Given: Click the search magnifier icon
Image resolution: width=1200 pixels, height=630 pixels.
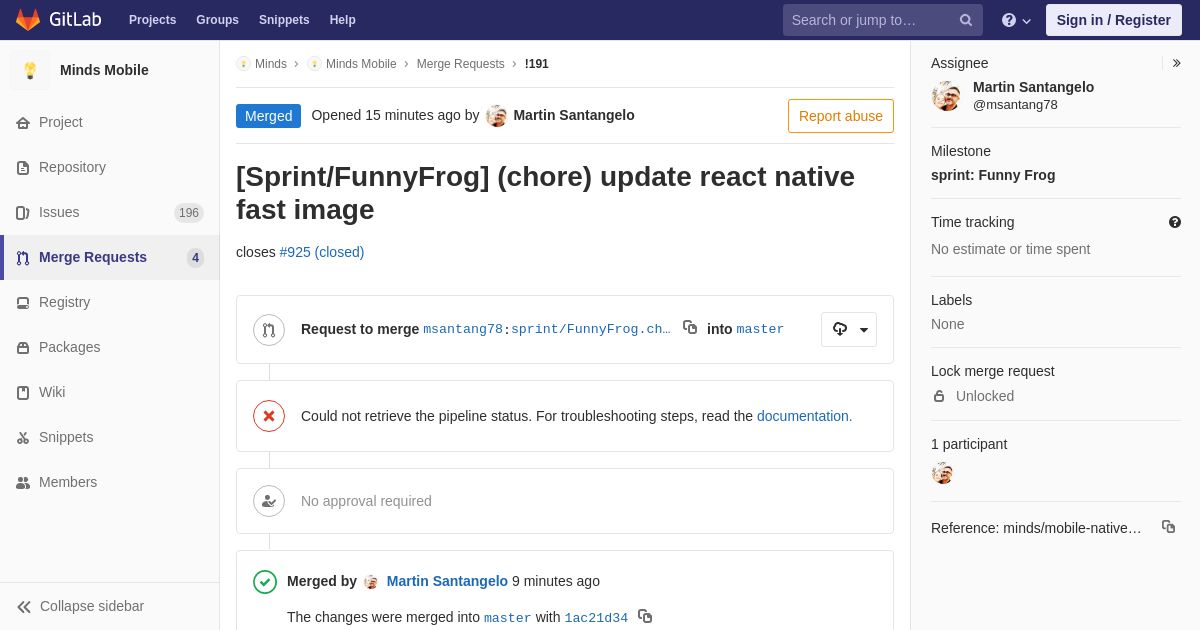Looking at the screenshot, I should coord(966,20).
